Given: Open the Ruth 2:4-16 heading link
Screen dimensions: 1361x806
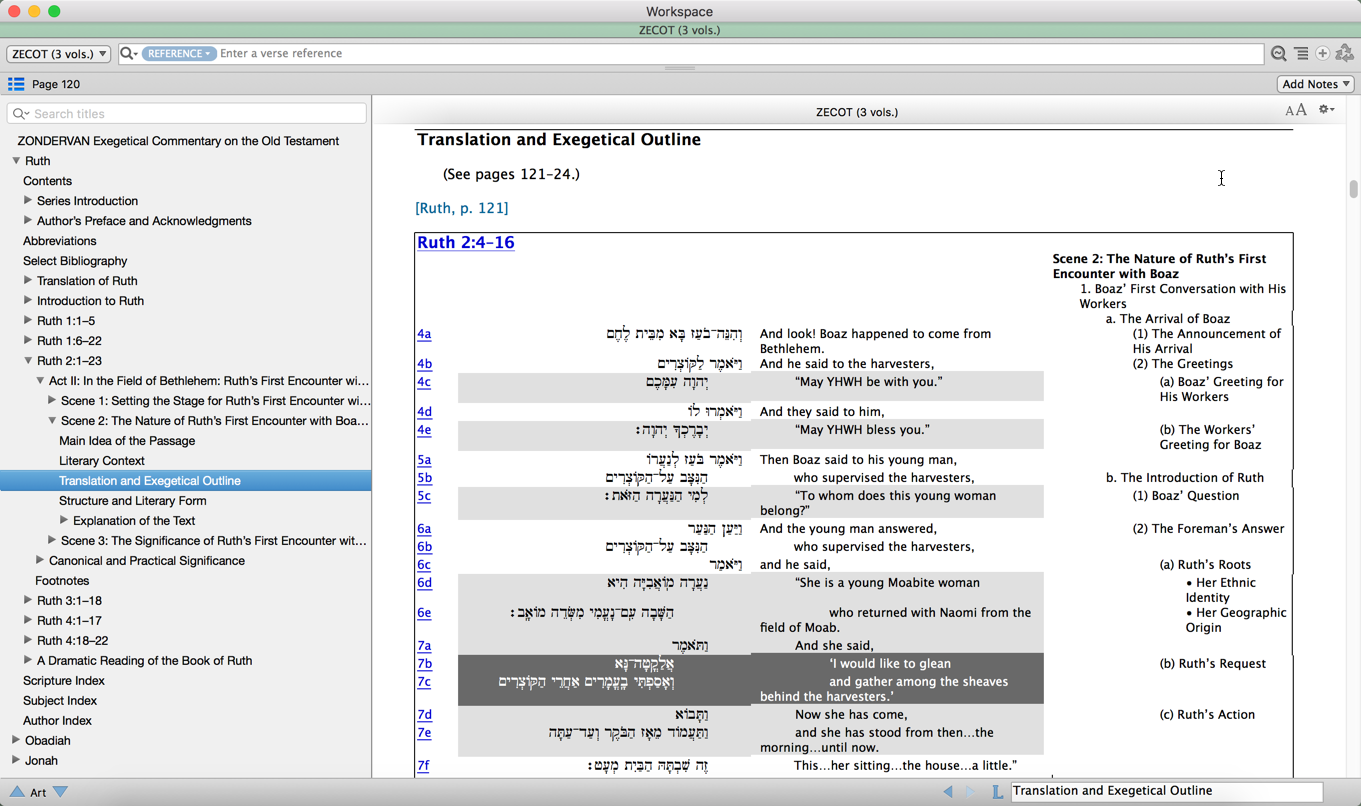Looking at the screenshot, I should 466,242.
